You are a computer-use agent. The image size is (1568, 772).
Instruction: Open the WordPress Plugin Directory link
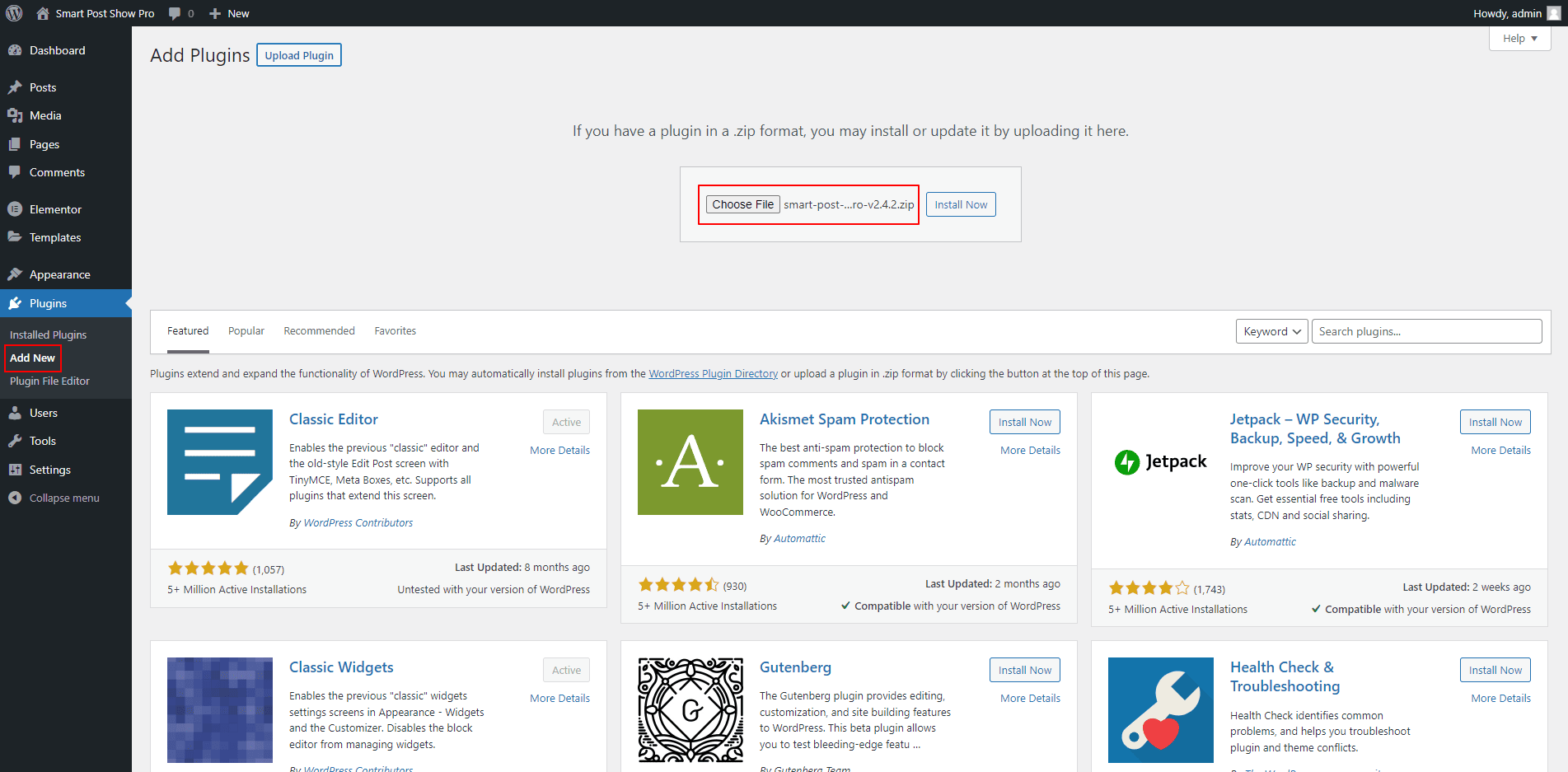point(713,374)
